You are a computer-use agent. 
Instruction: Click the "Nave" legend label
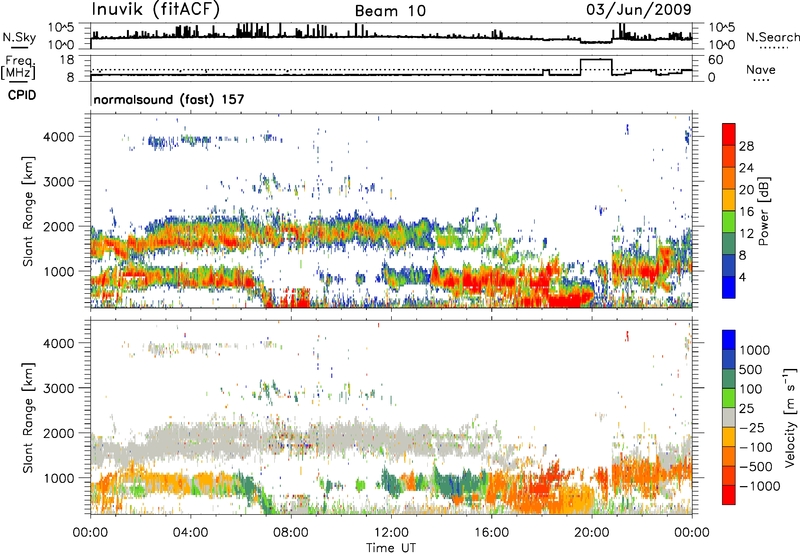761,69
